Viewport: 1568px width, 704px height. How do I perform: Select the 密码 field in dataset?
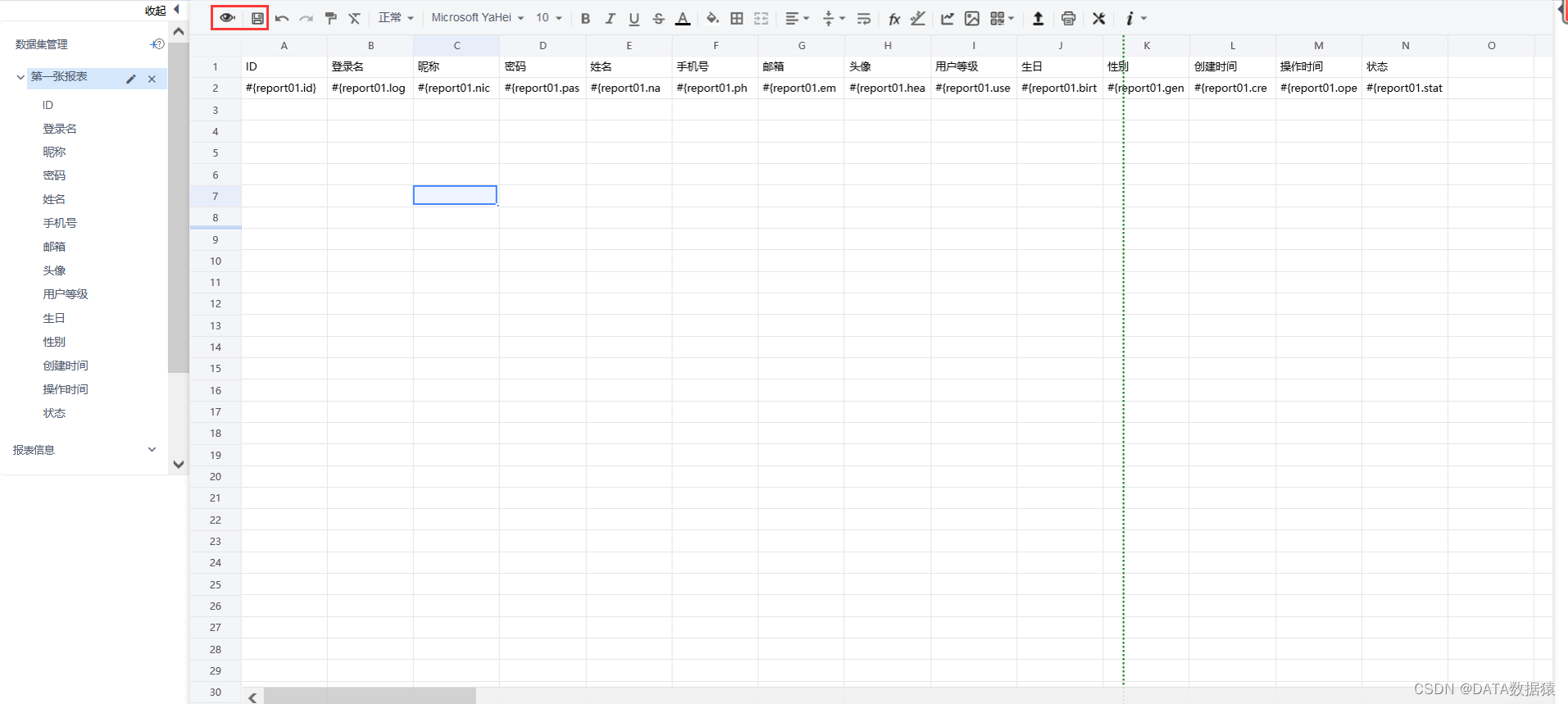click(x=54, y=175)
